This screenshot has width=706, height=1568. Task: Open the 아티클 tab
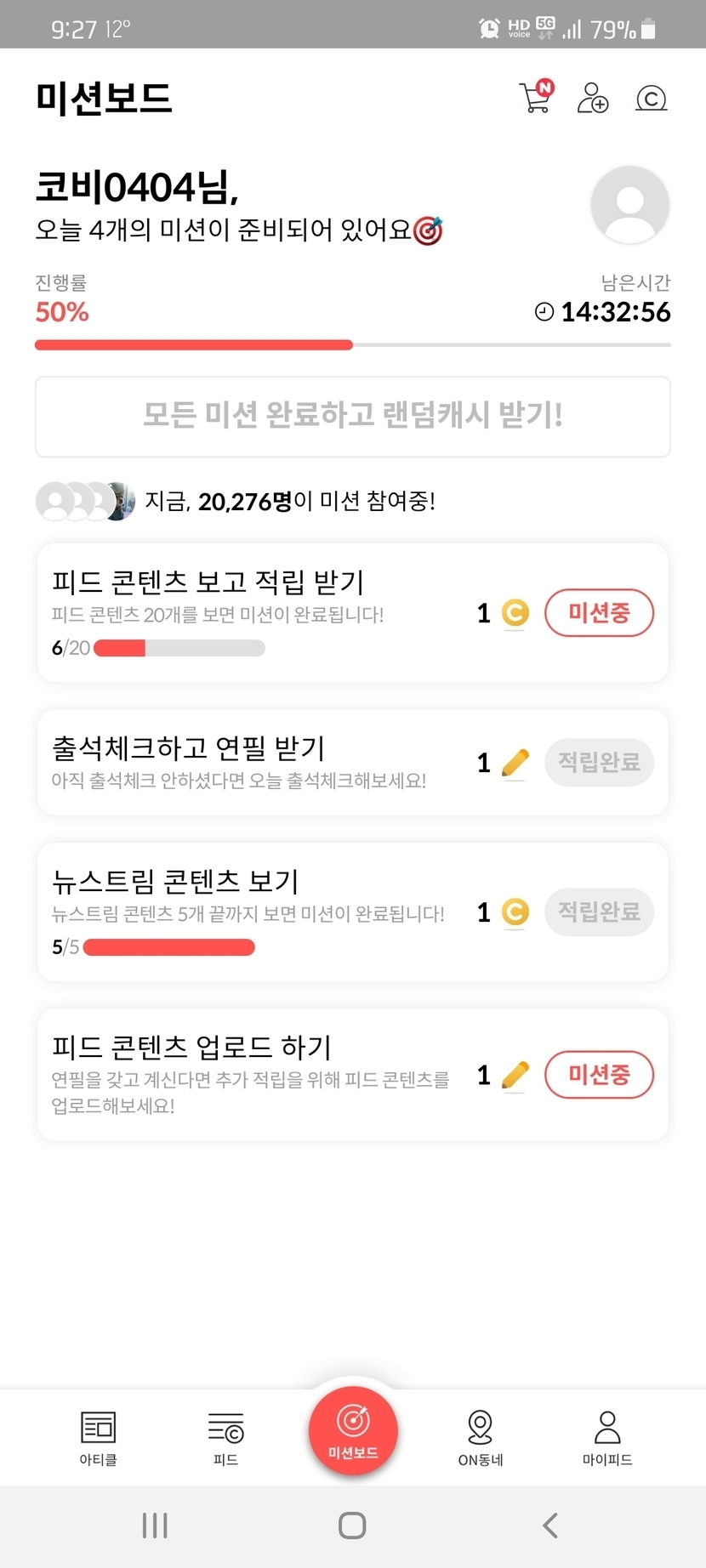(x=98, y=1438)
